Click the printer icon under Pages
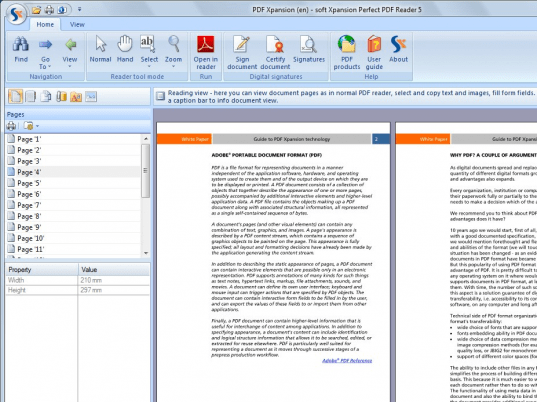This screenshot has height=402, width=537. click(x=11, y=126)
